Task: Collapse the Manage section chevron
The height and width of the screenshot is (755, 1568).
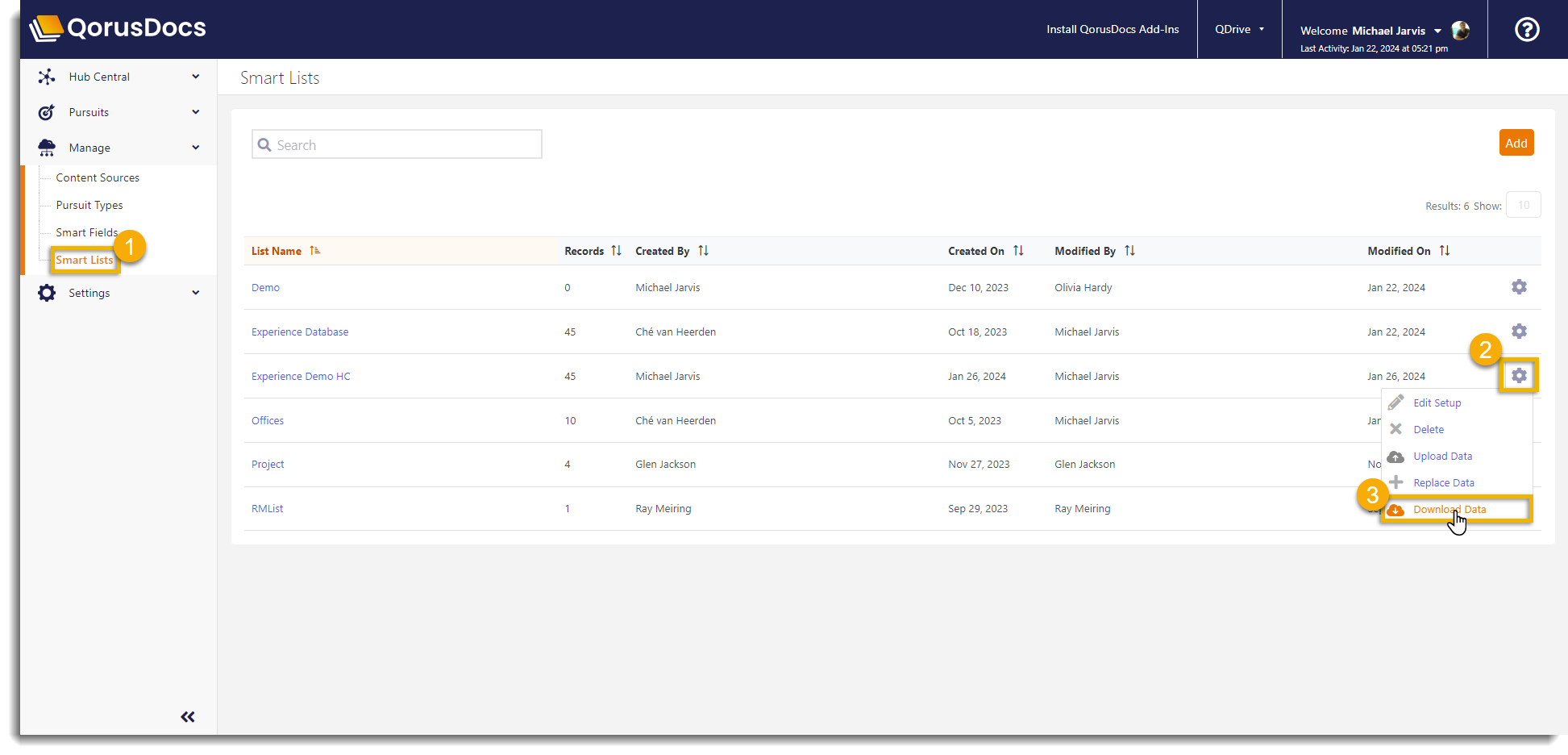Action: coord(195,148)
